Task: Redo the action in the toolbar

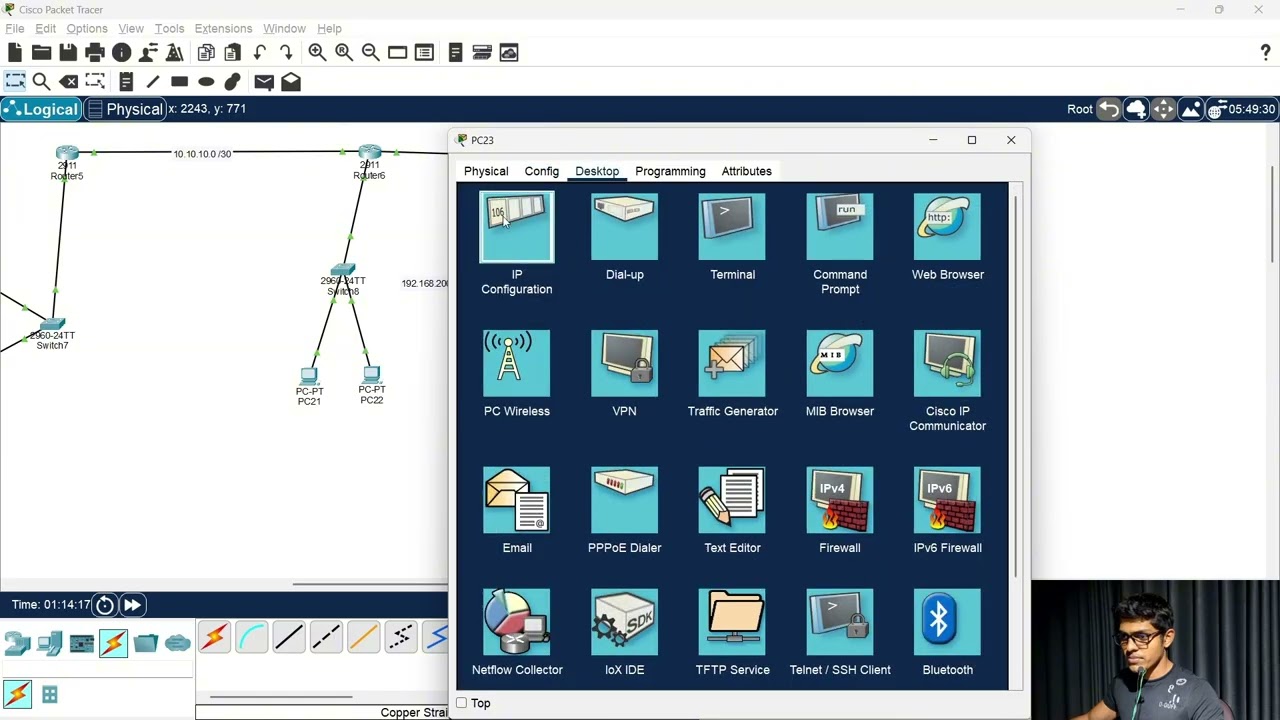Action: [286, 52]
